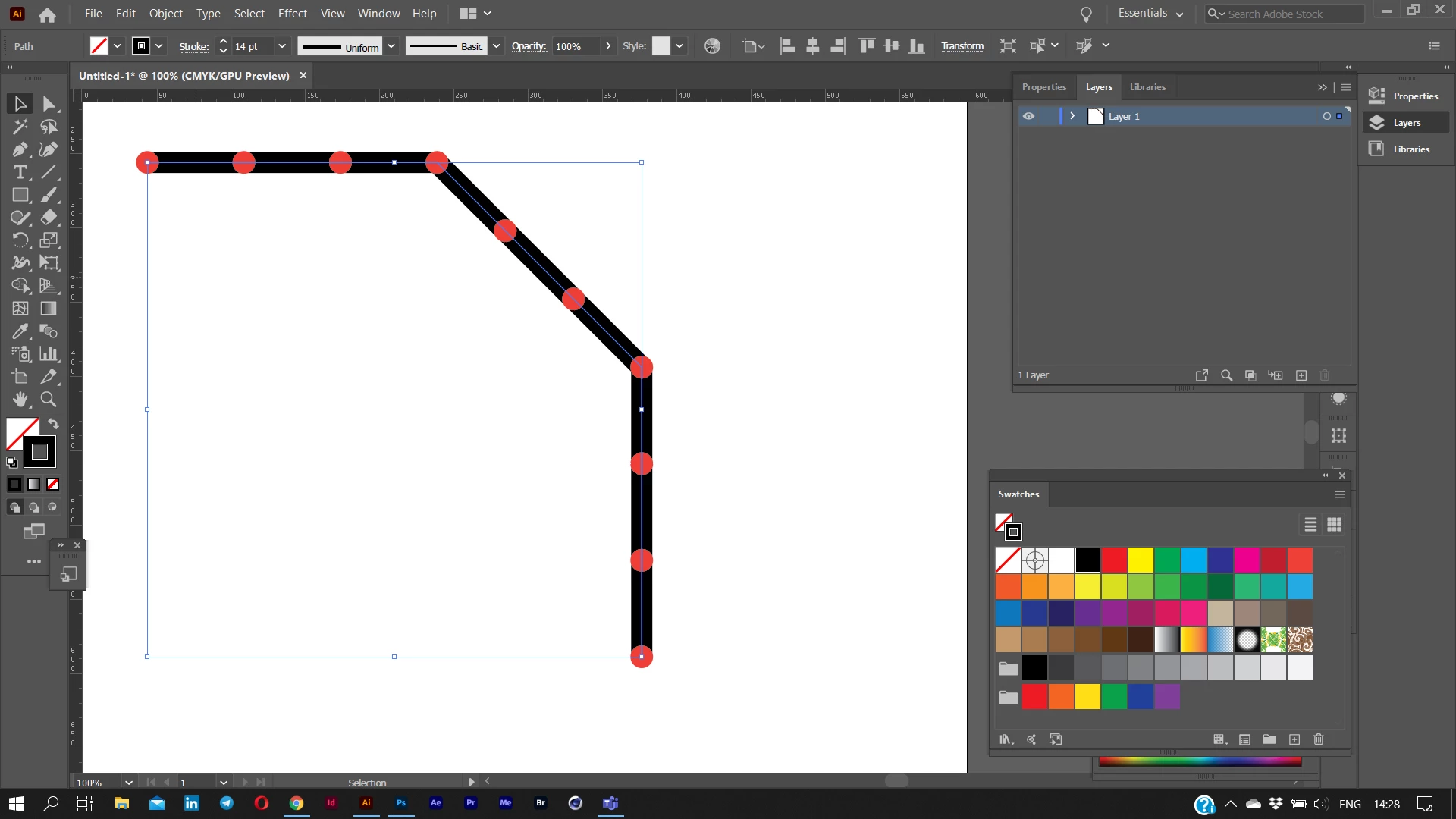
Task: Click the yellow color swatch
Action: tap(1140, 560)
